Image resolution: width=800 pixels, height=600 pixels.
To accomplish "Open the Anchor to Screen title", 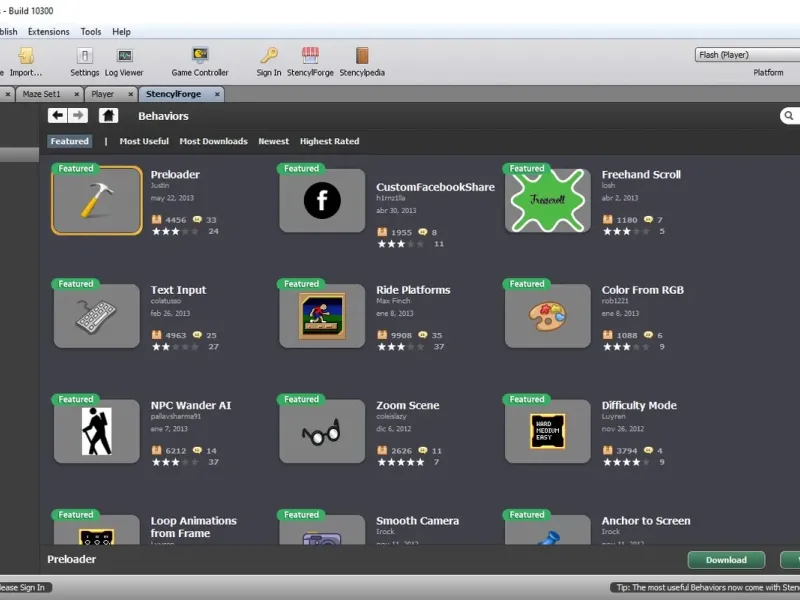I will [x=646, y=520].
